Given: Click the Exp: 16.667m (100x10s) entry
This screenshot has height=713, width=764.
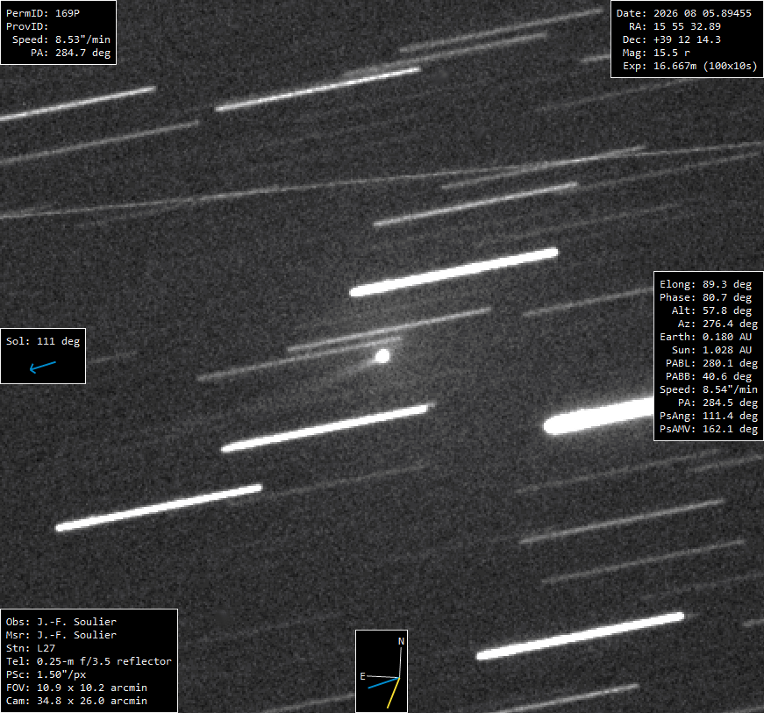Looking at the screenshot, I should 690,66.
